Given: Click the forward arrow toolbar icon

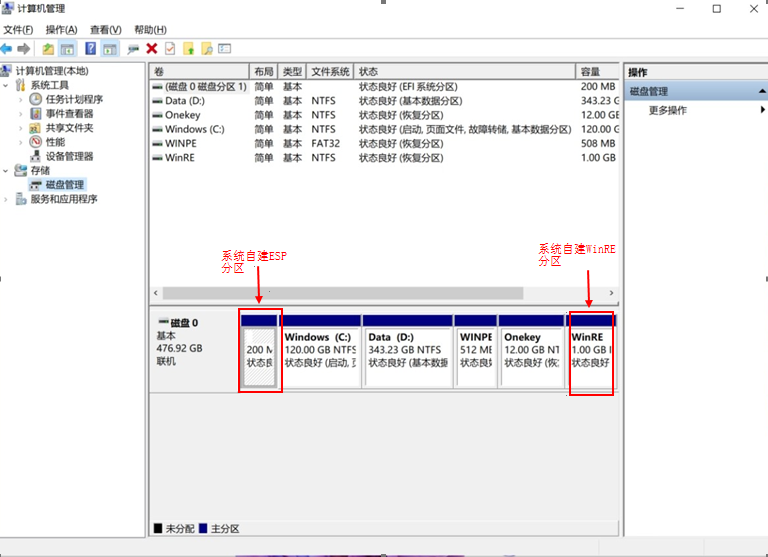Looking at the screenshot, I should coord(23,48).
